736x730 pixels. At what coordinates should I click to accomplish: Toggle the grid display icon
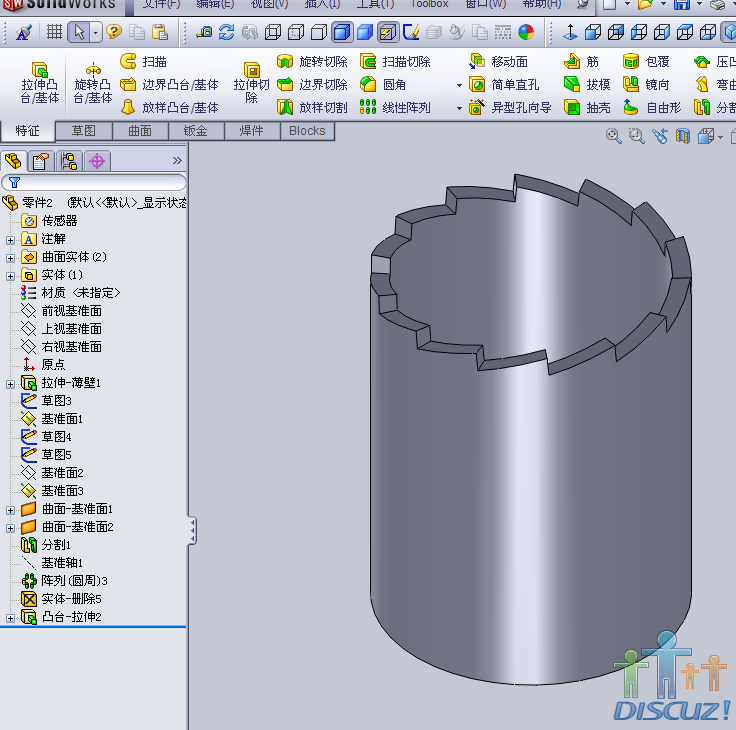(x=54, y=32)
